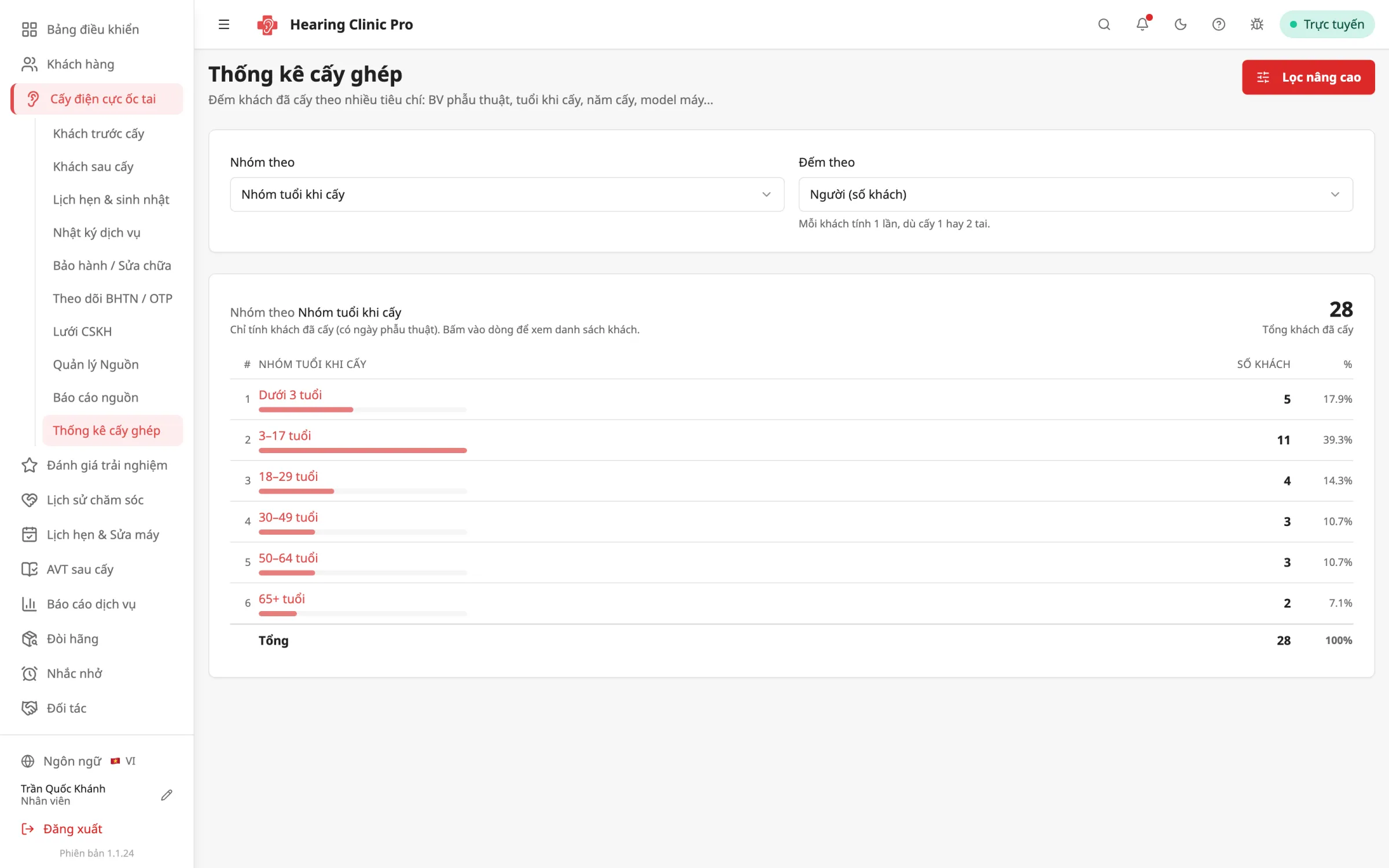Click the Khách hàng people icon
Viewport: 1389px width, 868px height.
click(x=29, y=64)
